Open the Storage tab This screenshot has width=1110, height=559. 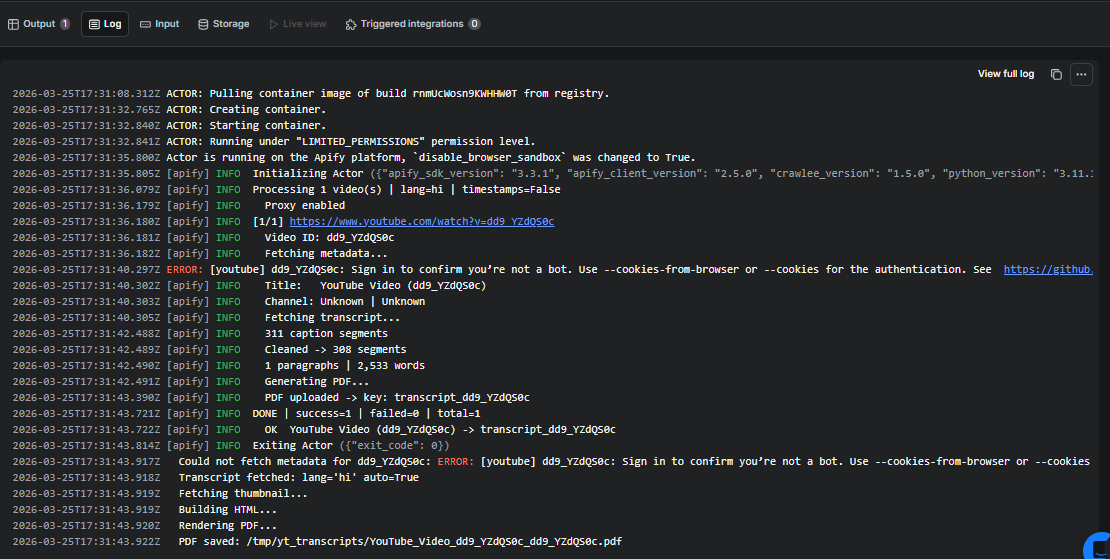(223, 24)
